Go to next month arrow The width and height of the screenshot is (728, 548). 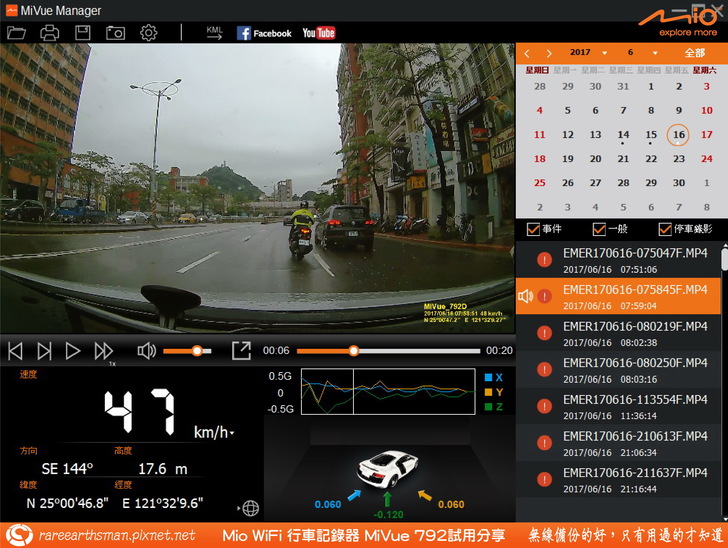[x=549, y=53]
